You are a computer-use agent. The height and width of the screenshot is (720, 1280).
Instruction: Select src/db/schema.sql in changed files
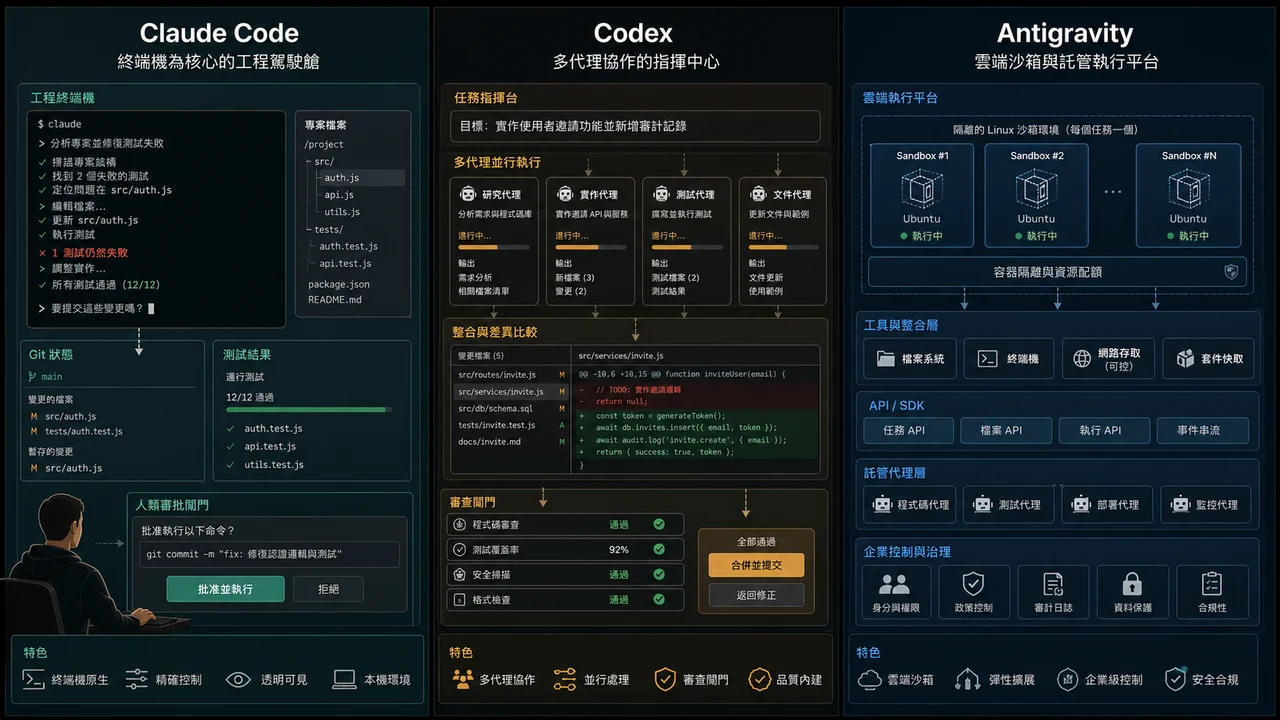511,408
